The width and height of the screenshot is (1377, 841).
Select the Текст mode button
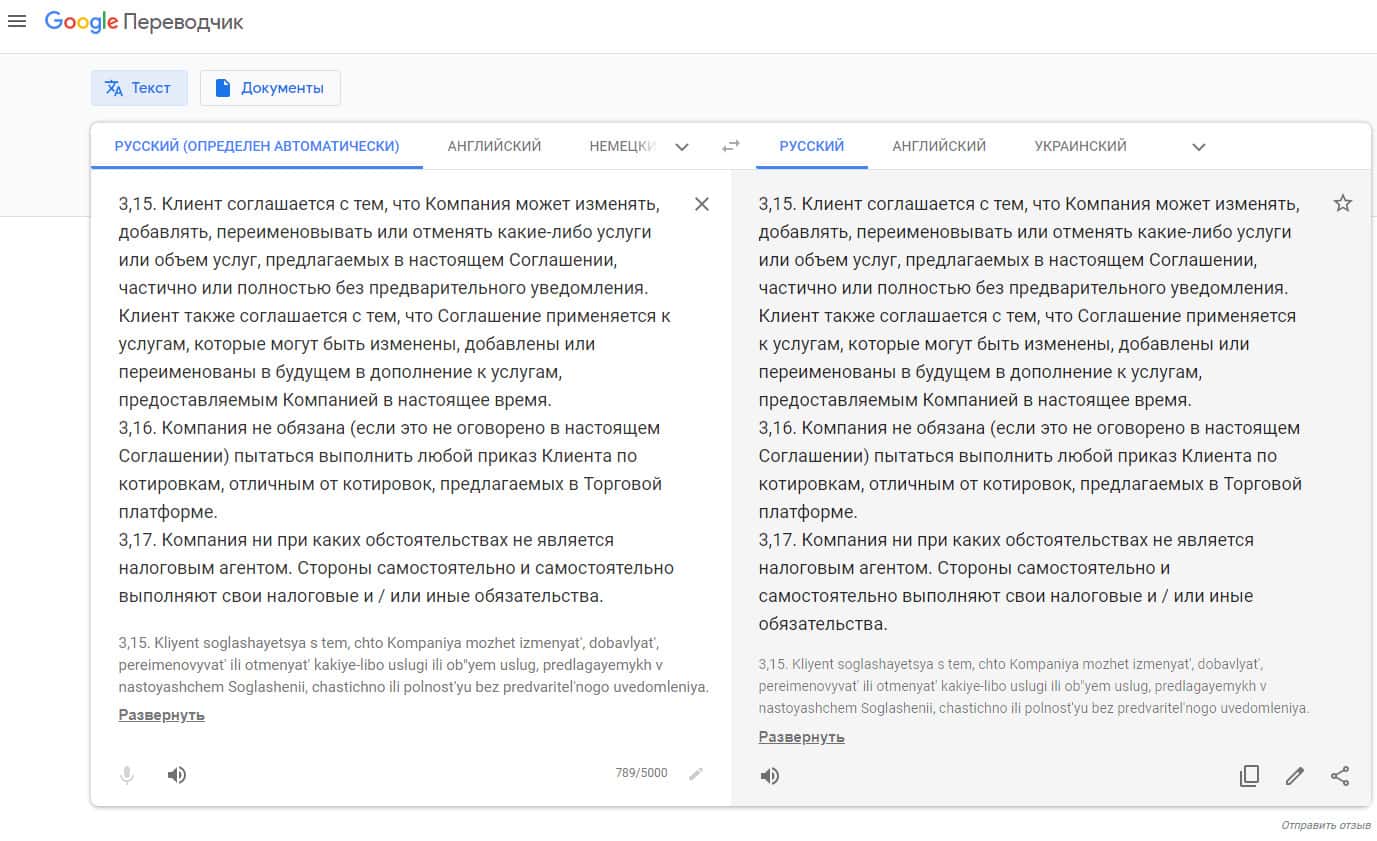(139, 88)
